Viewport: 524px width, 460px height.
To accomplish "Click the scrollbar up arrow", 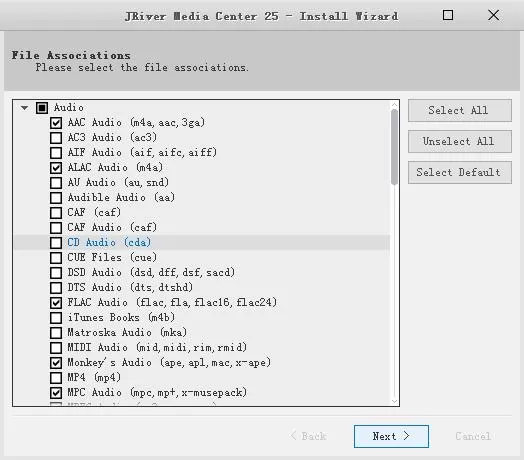I will (x=394, y=105).
